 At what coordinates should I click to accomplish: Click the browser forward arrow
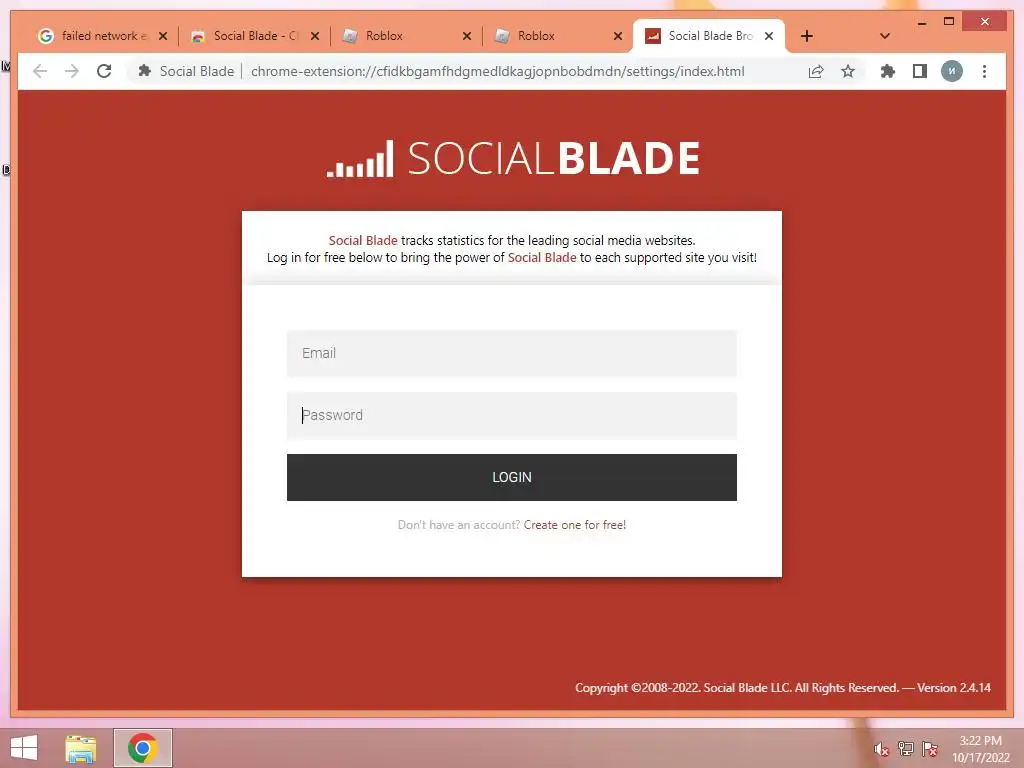71,71
